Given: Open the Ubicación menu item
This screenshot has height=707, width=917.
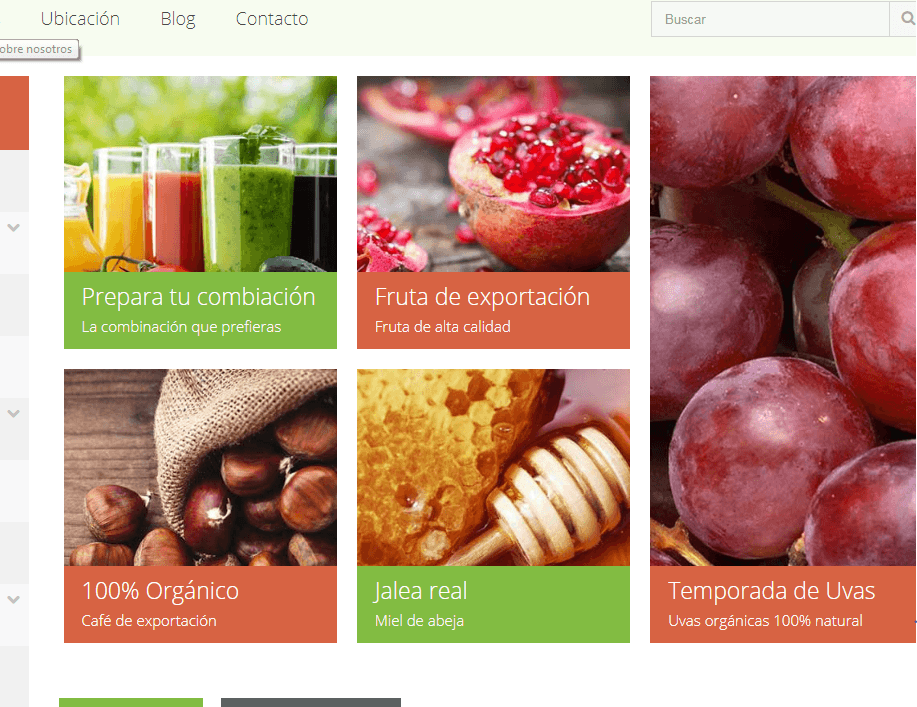Looking at the screenshot, I should click(80, 19).
